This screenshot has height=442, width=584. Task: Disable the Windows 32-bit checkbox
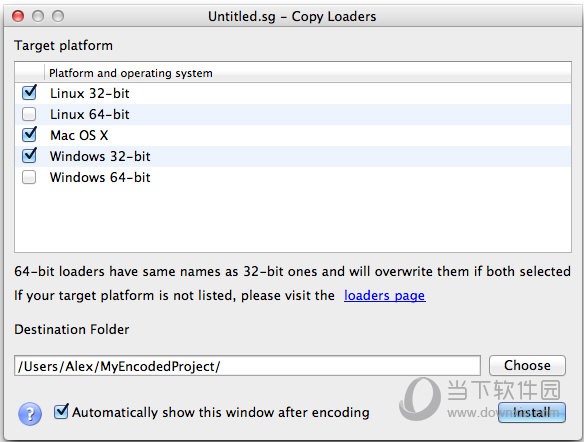[x=29, y=156]
